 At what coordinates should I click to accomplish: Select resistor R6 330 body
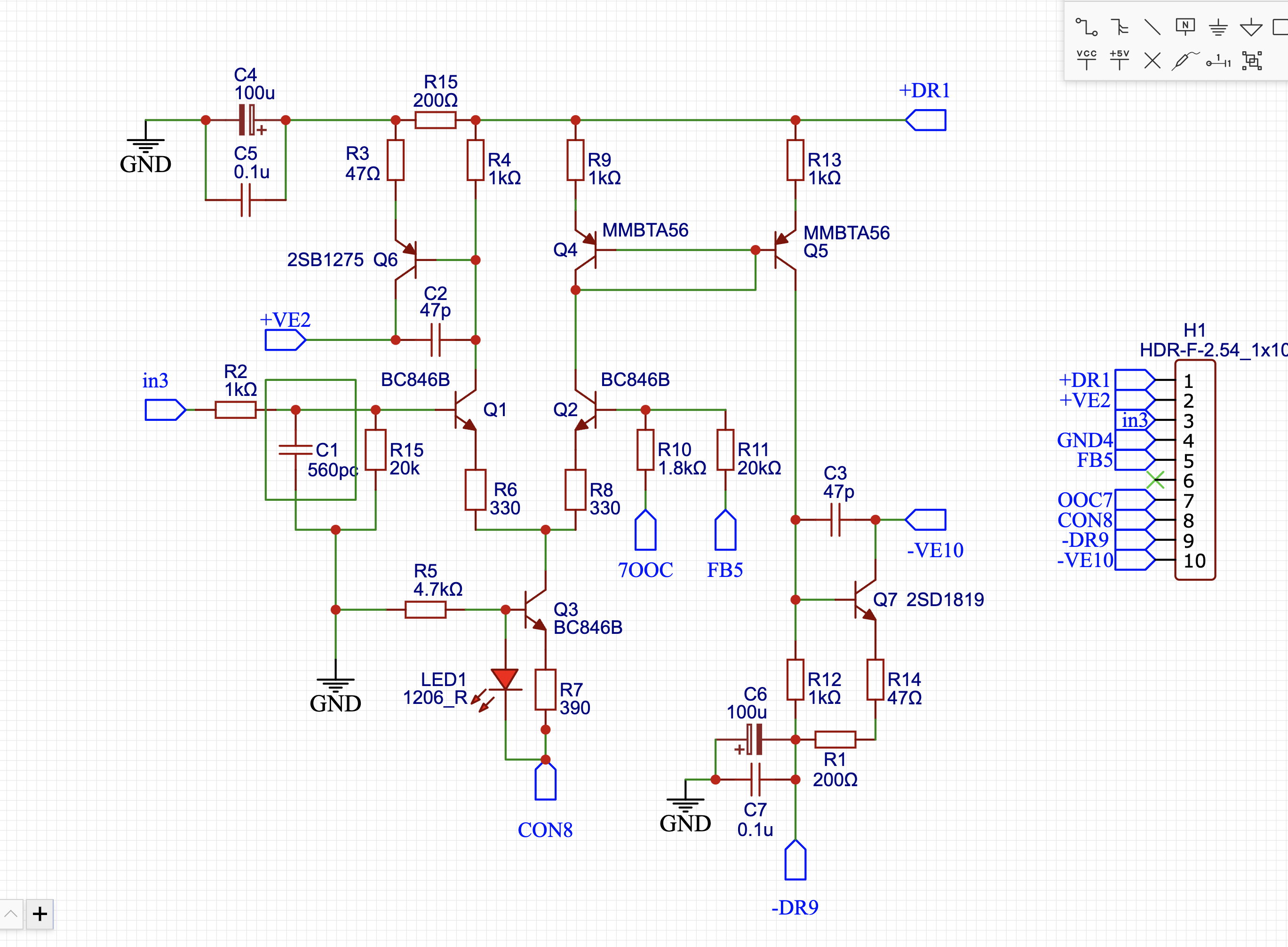pyautogui.click(x=476, y=489)
